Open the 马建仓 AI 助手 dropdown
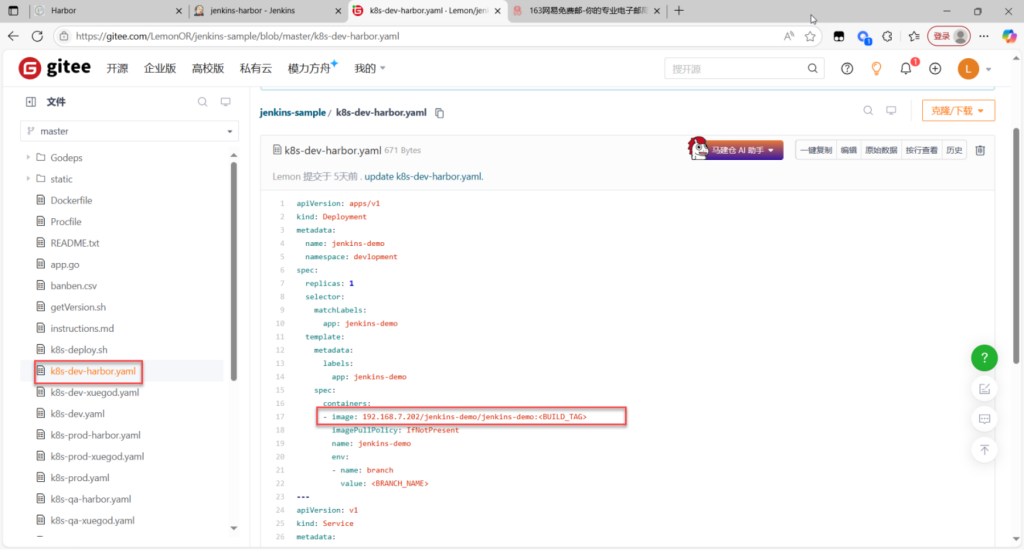 (737, 150)
